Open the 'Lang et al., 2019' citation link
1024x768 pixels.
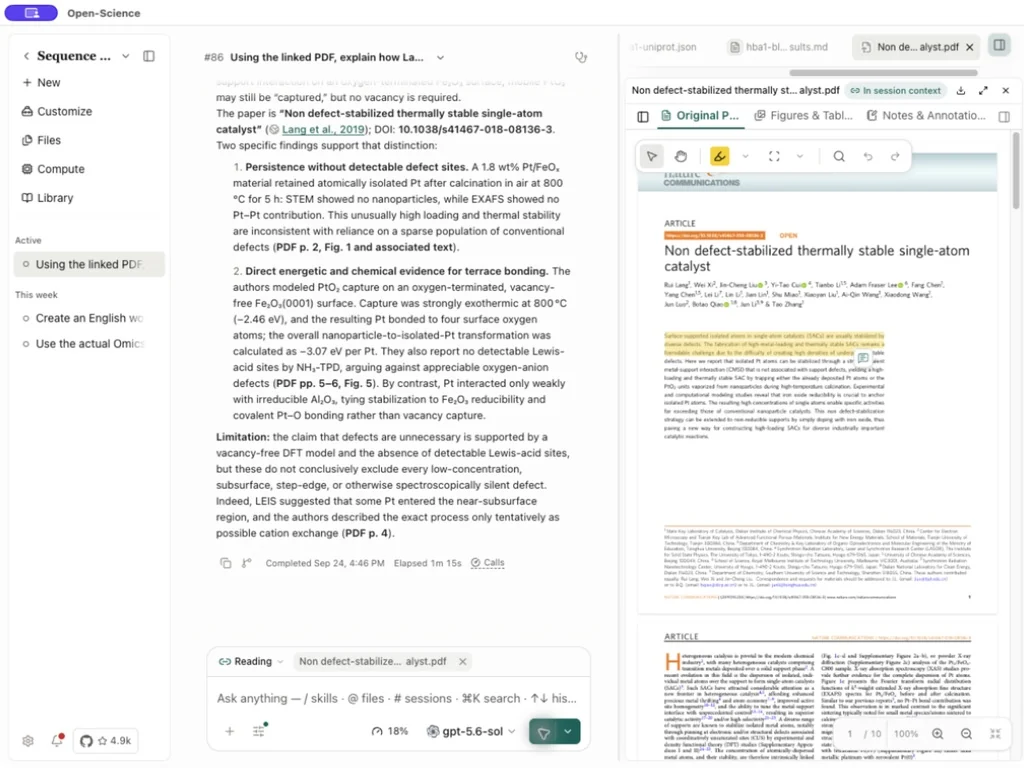pos(323,129)
